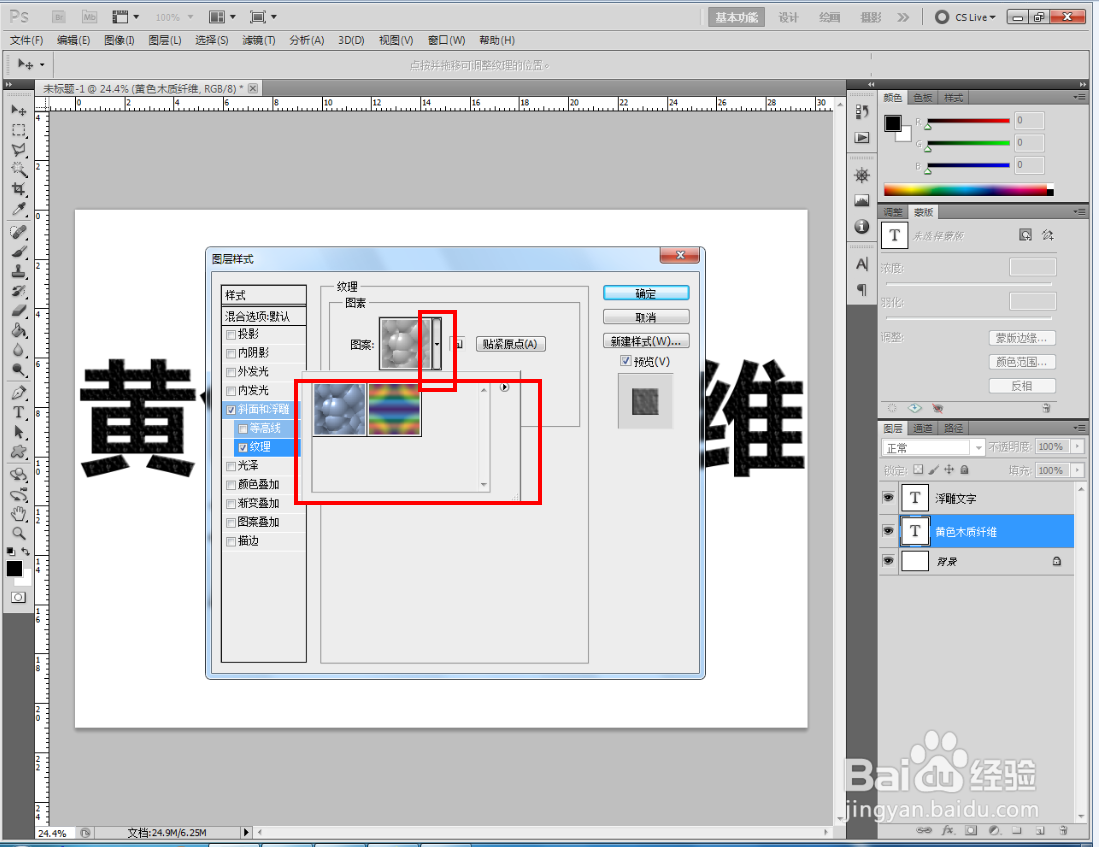
Task: Select the Rectangular Marquee tool
Action: (x=19, y=130)
